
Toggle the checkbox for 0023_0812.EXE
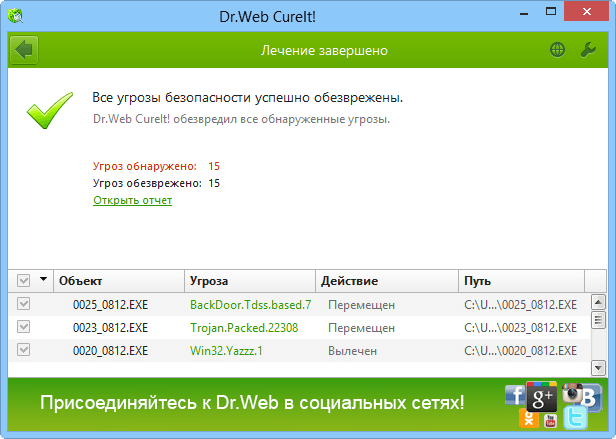24,327
